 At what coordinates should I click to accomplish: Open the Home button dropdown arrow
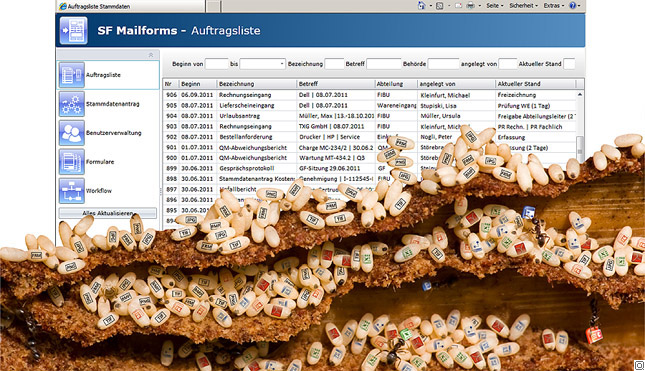(x=430, y=6)
